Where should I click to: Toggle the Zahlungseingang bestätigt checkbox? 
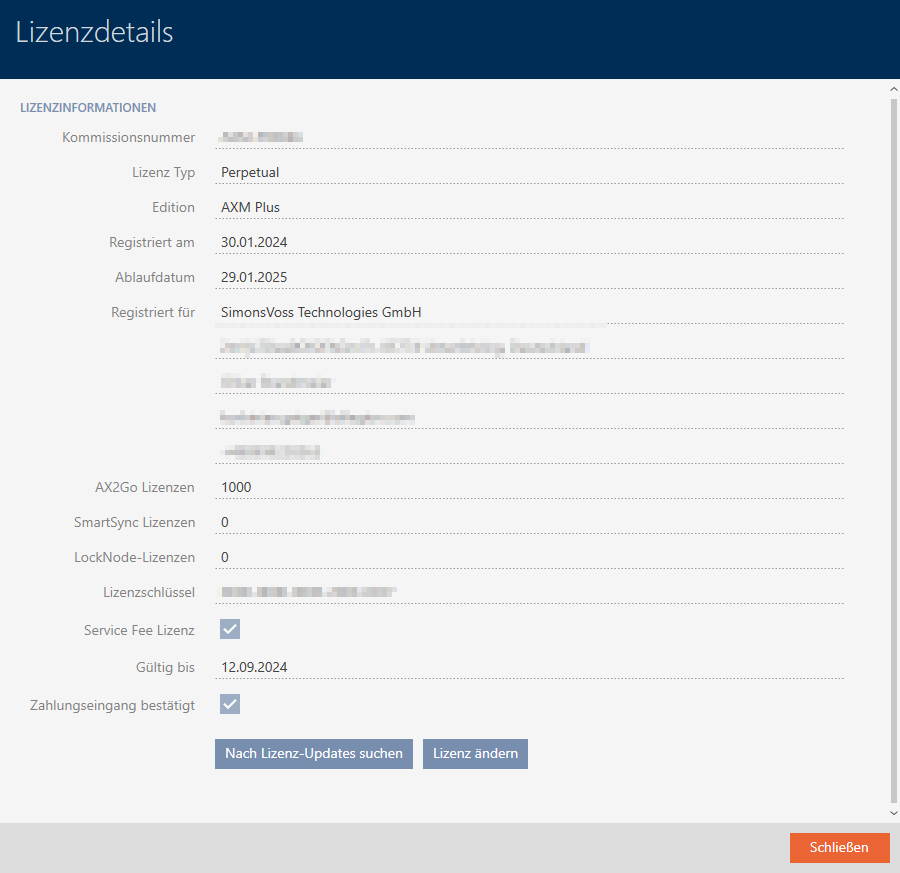(x=230, y=704)
